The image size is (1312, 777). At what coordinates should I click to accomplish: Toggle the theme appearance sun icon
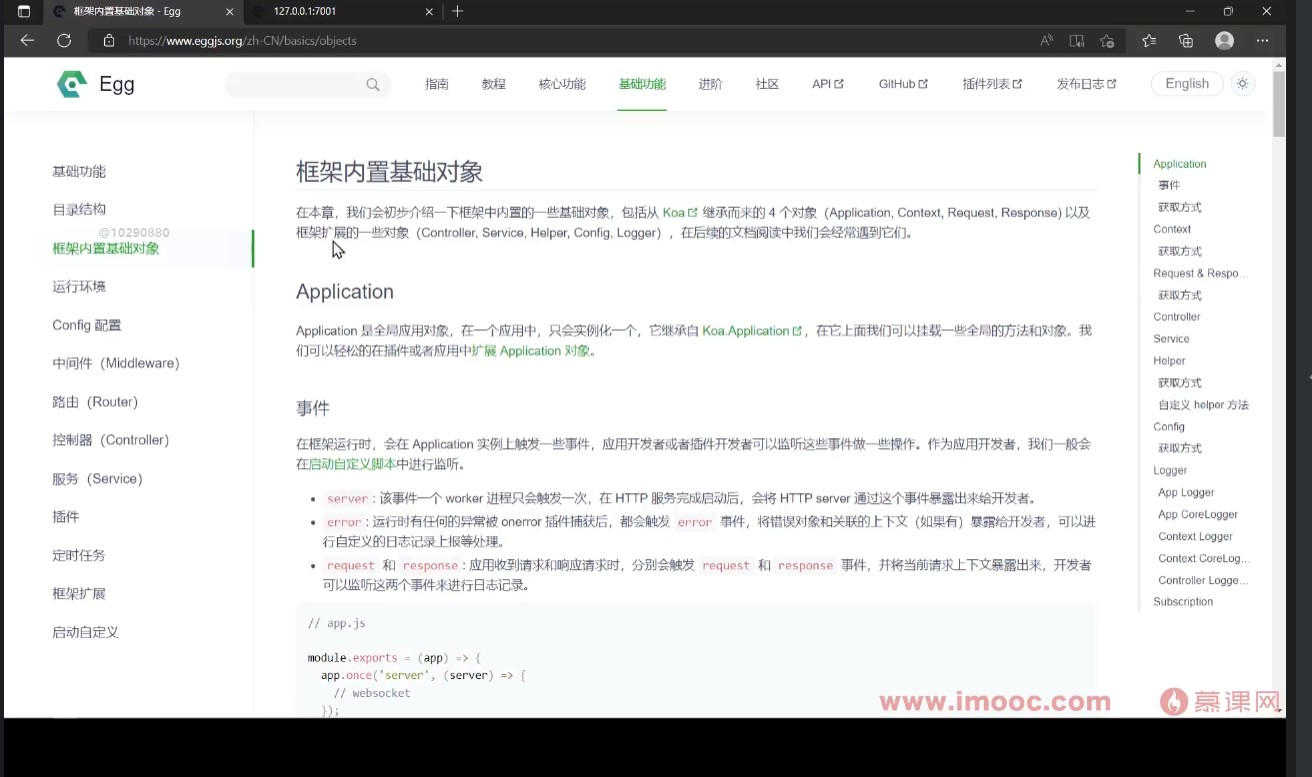(x=1242, y=84)
